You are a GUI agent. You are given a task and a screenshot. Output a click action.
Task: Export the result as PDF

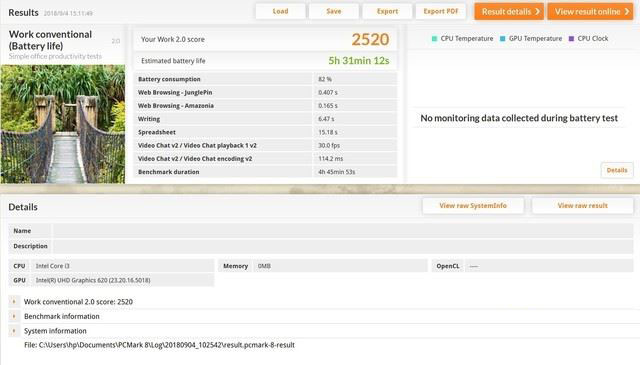pos(441,11)
